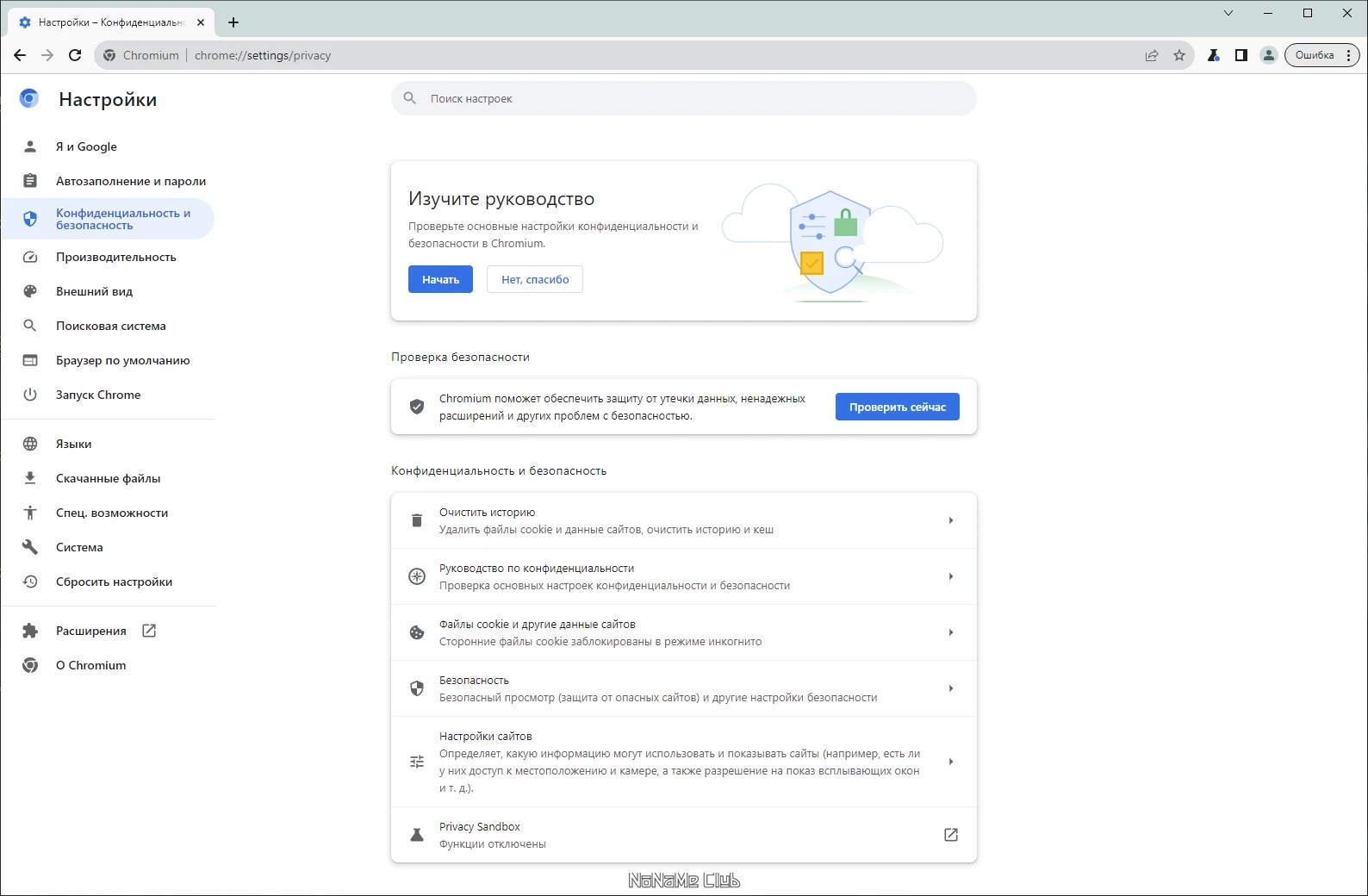
Task: Click the clipboard icon beside Автозаполнение
Action: click(30, 181)
